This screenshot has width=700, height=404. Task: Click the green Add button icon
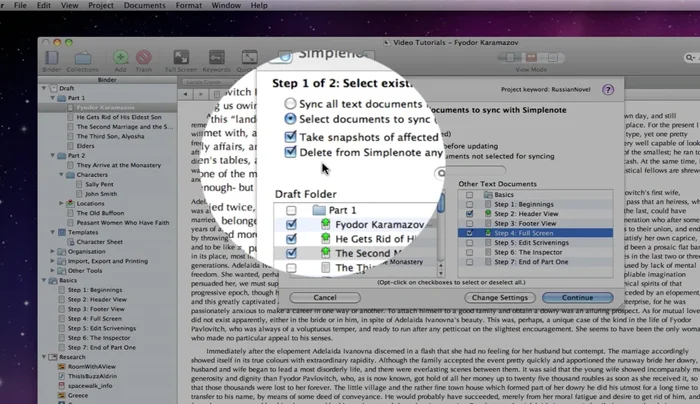[120, 59]
